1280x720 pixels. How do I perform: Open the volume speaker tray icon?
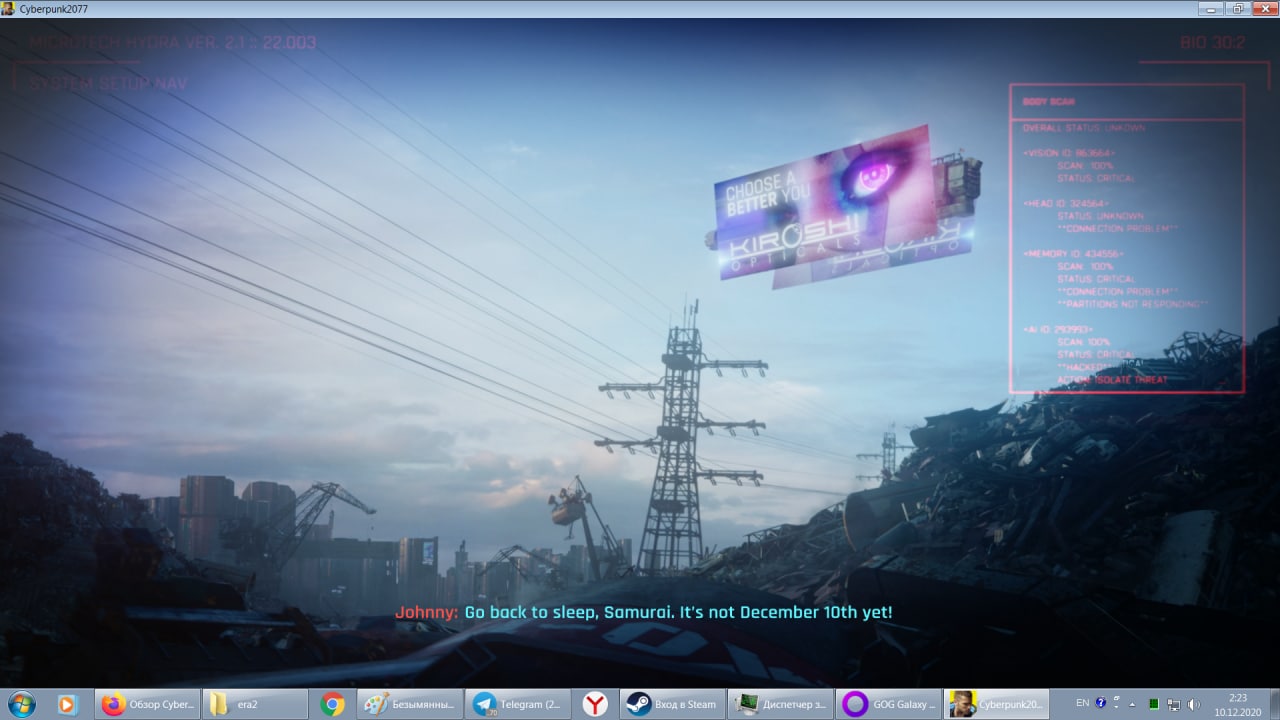[x=1194, y=704]
